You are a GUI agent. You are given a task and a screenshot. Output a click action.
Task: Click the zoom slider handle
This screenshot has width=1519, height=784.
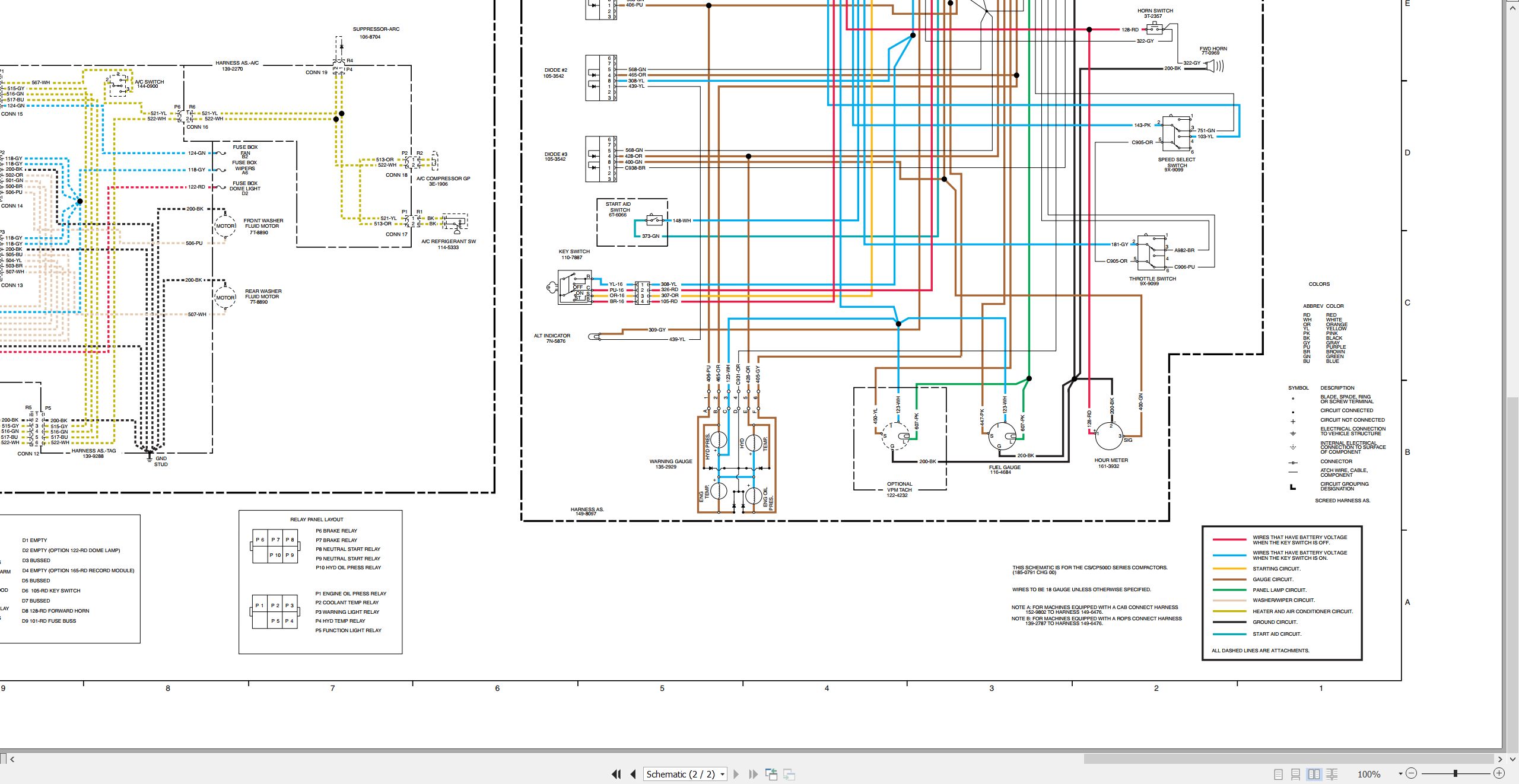(x=1455, y=773)
